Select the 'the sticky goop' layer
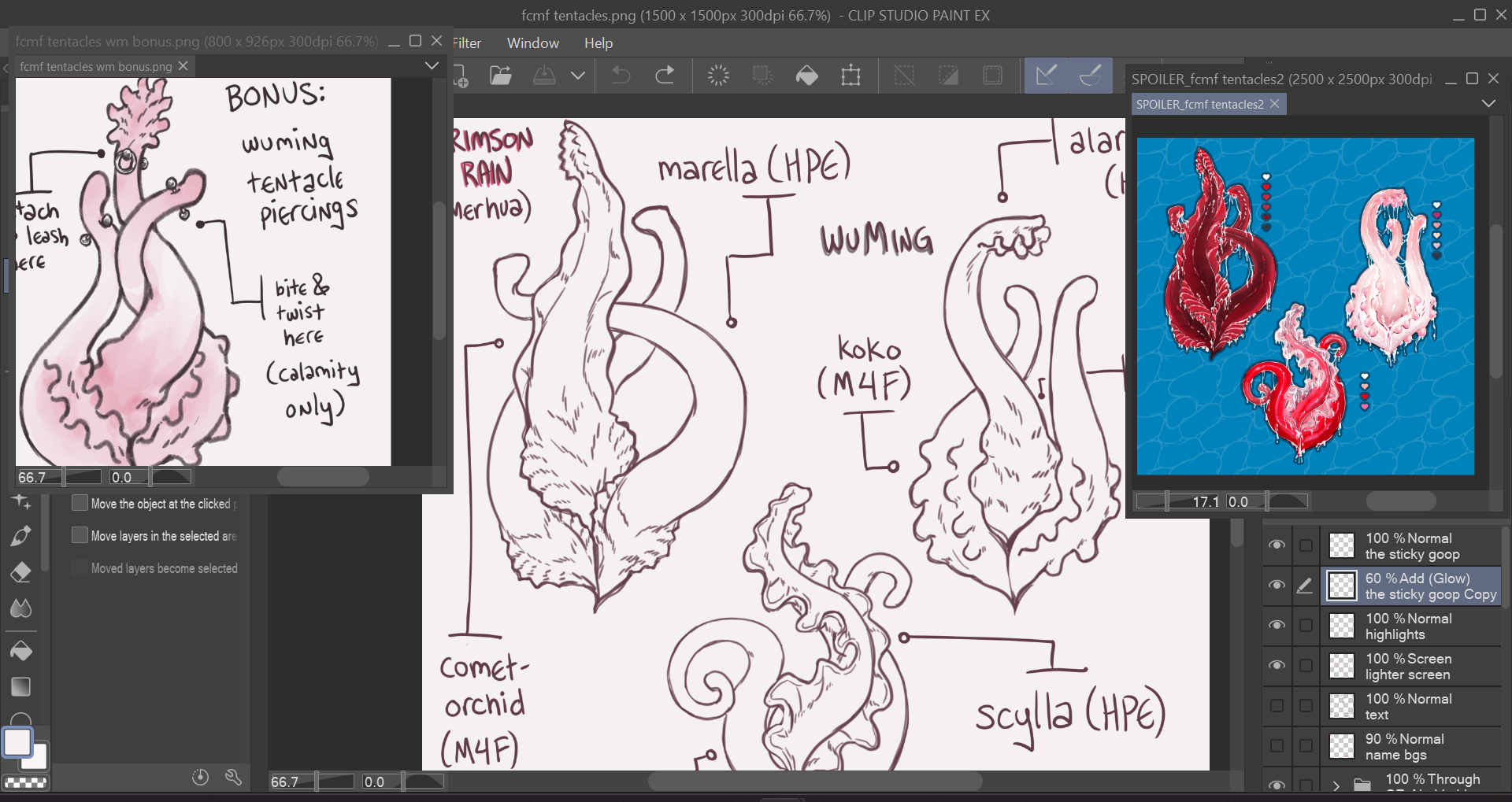This screenshot has height=802, width=1512. tap(1411, 546)
